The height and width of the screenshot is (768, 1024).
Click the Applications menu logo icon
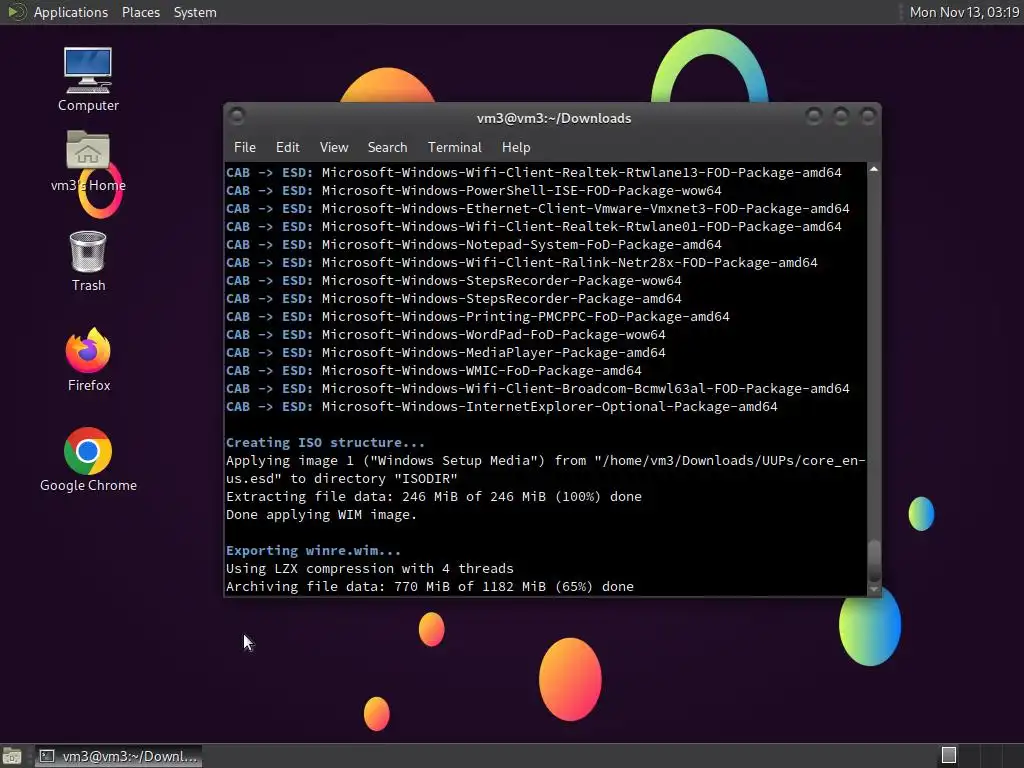click(x=16, y=12)
